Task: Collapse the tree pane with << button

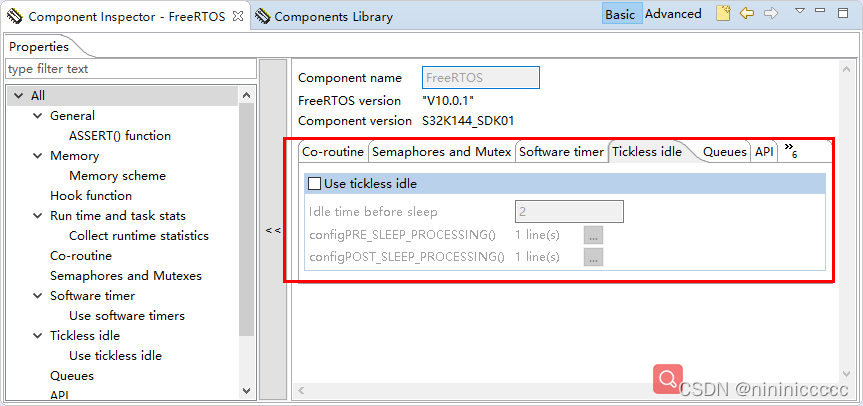Action: pyautogui.click(x=273, y=230)
